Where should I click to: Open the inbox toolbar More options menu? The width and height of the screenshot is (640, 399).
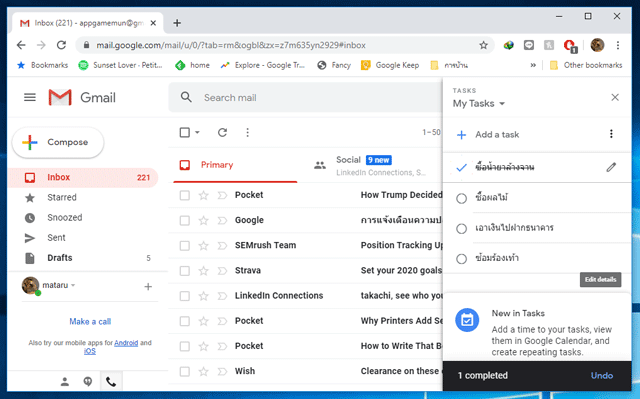pyautogui.click(x=247, y=132)
